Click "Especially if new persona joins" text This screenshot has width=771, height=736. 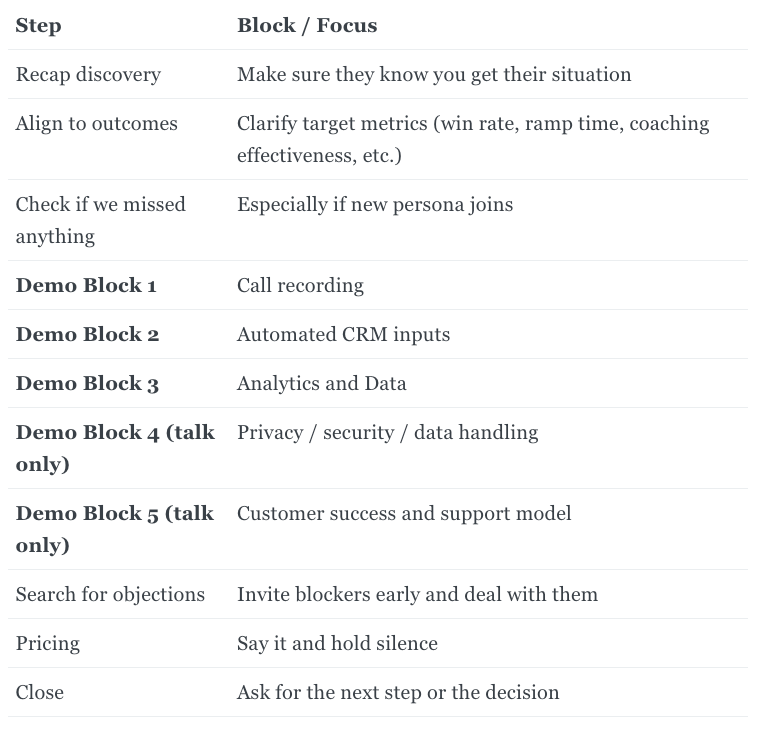point(375,205)
